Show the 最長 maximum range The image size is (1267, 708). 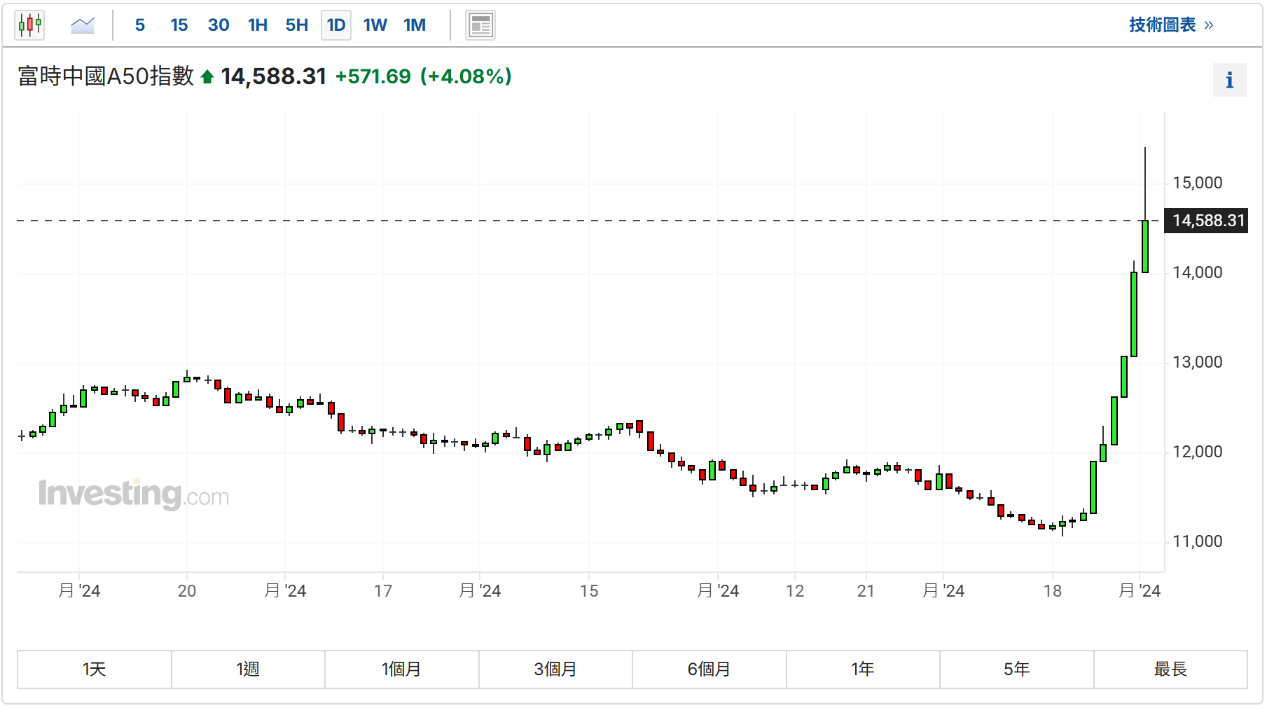pyautogui.click(x=1170, y=669)
